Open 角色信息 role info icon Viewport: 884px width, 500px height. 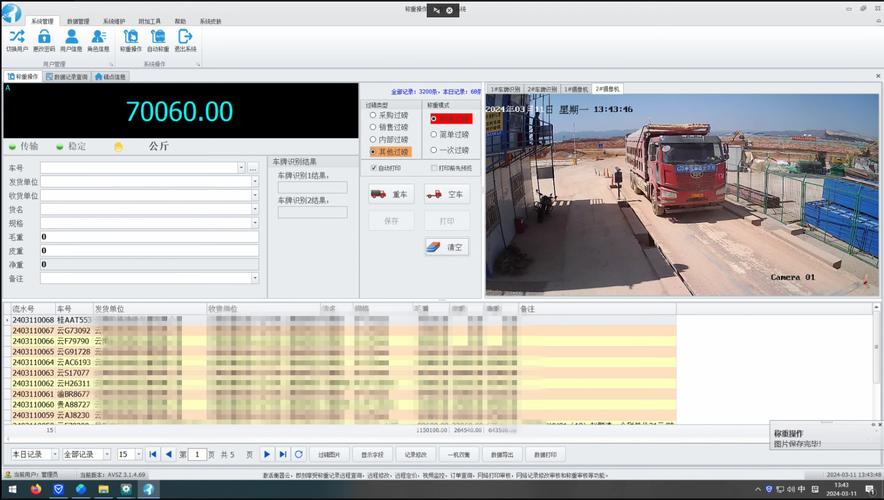tap(98, 40)
